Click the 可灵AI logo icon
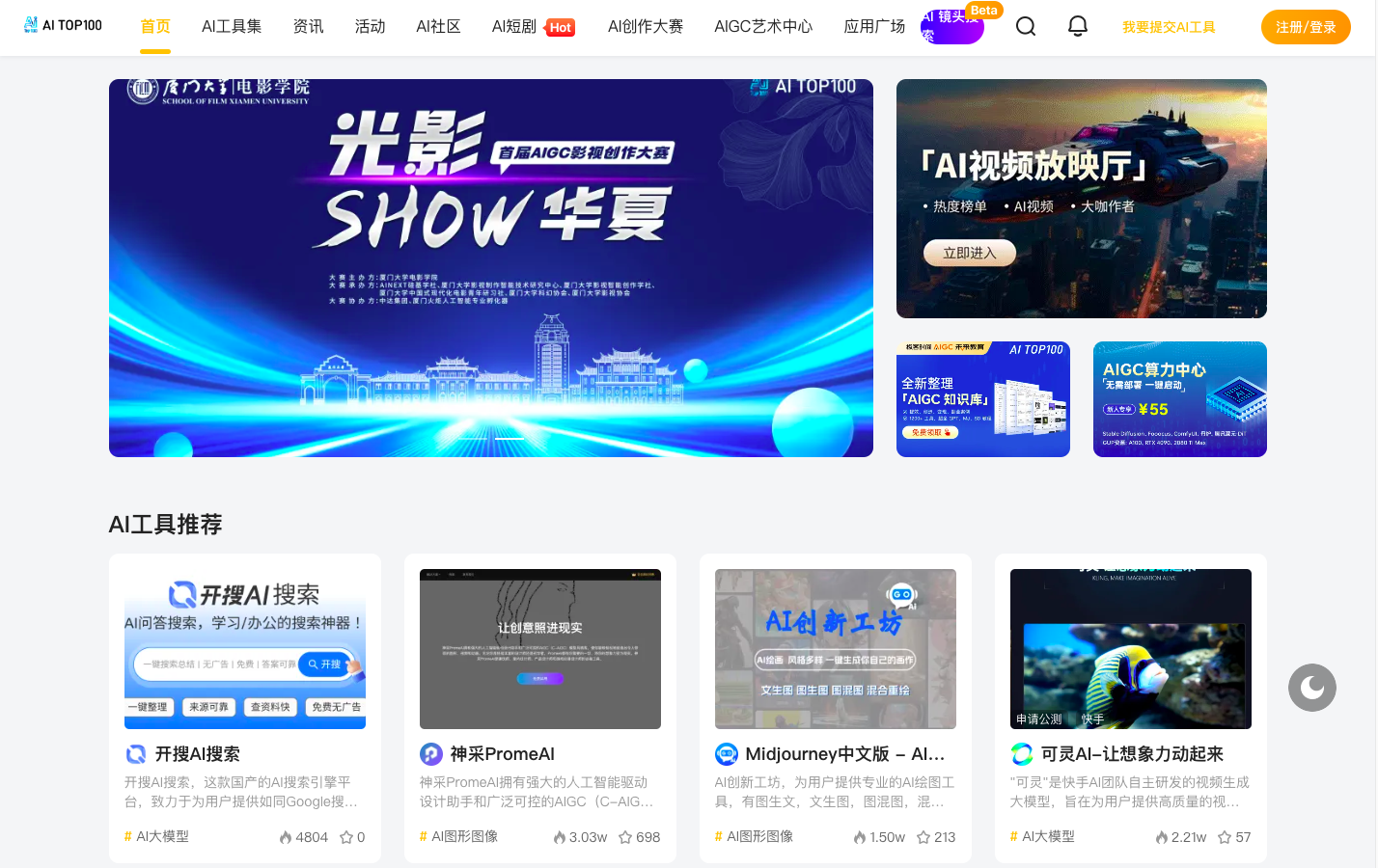Screen dimensions: 1378x868 point(1022,754)
